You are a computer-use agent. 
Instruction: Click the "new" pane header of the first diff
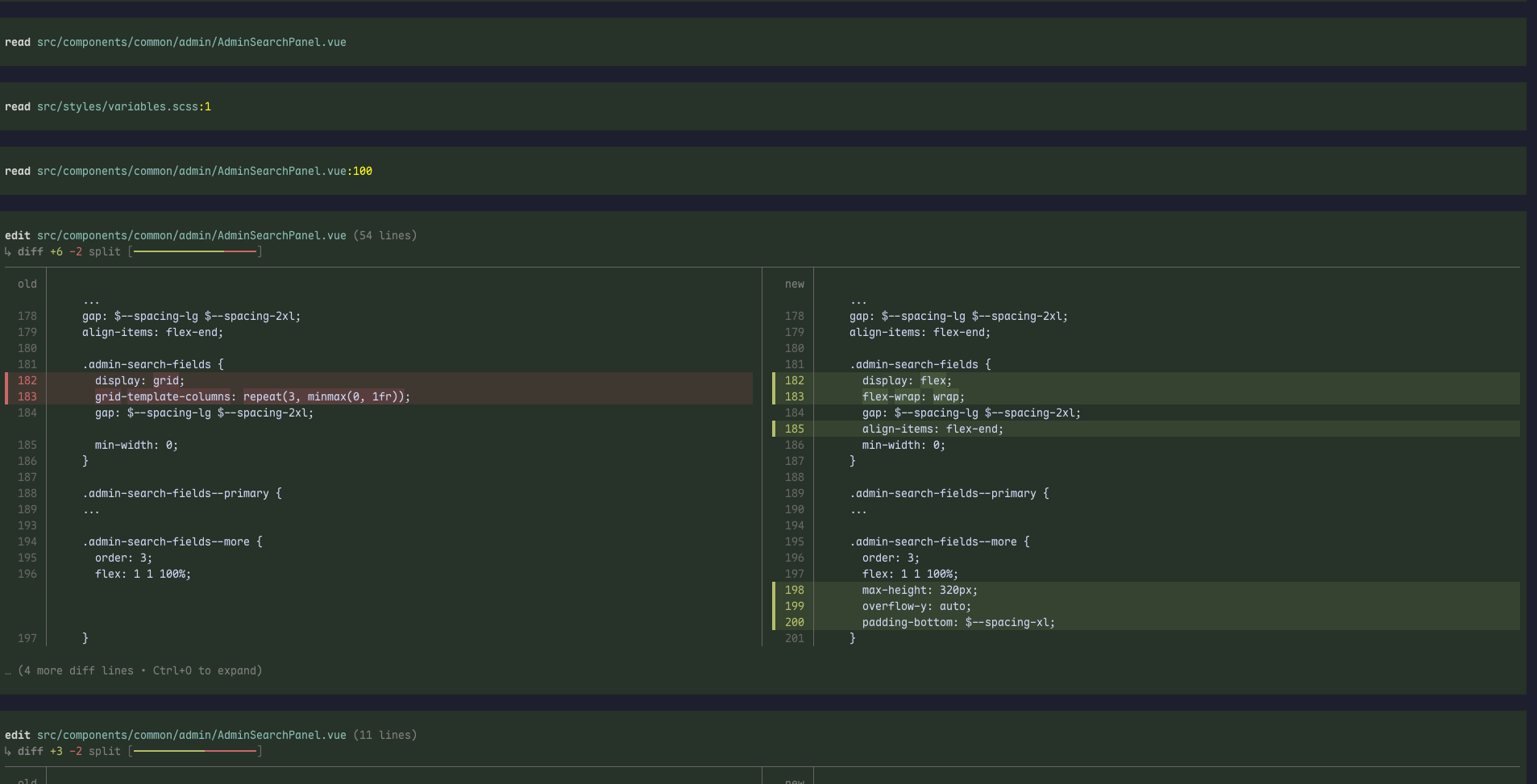795,284
